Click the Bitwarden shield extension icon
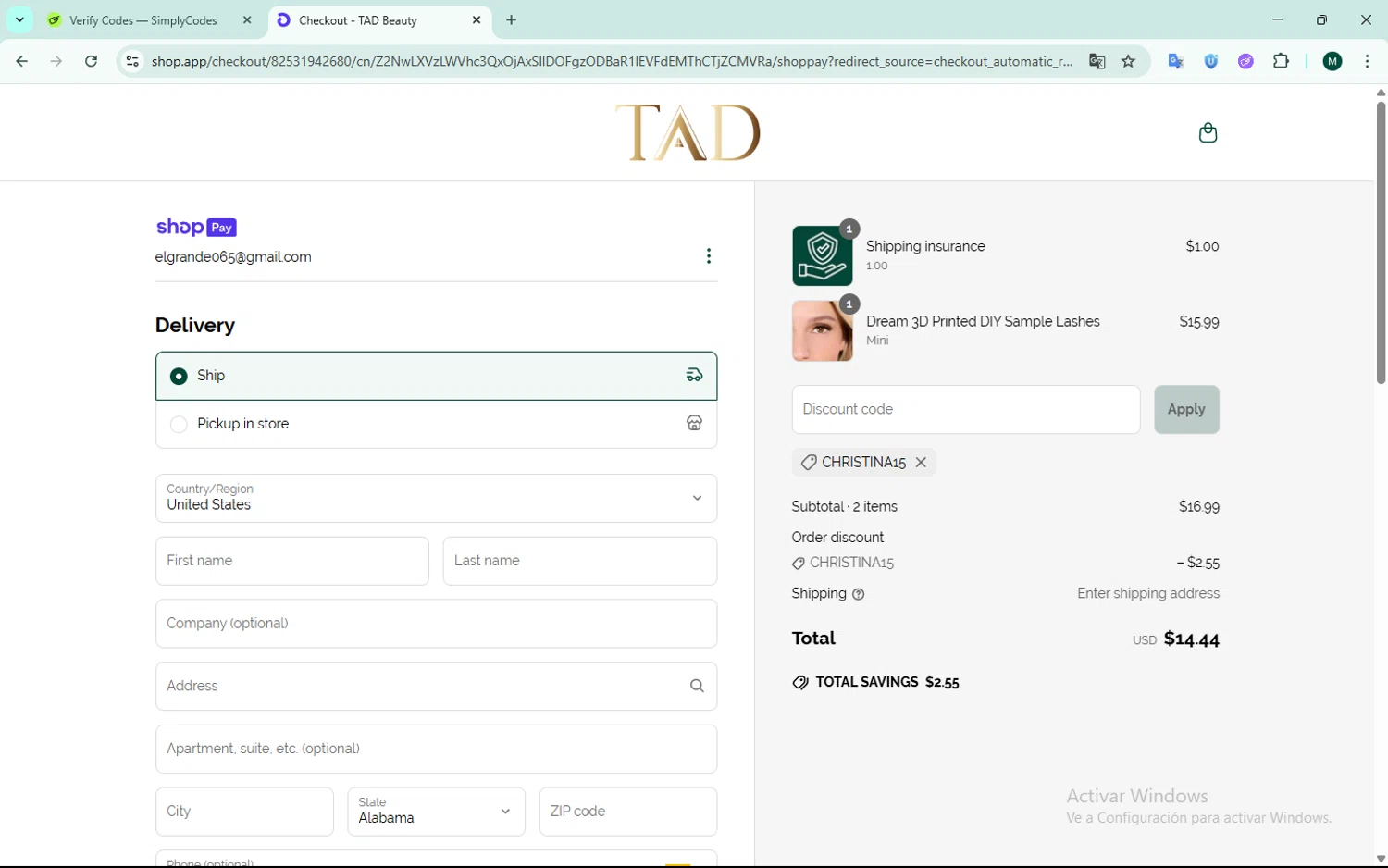This screenshot has width=1388, height=868. tap(1210, 61)
